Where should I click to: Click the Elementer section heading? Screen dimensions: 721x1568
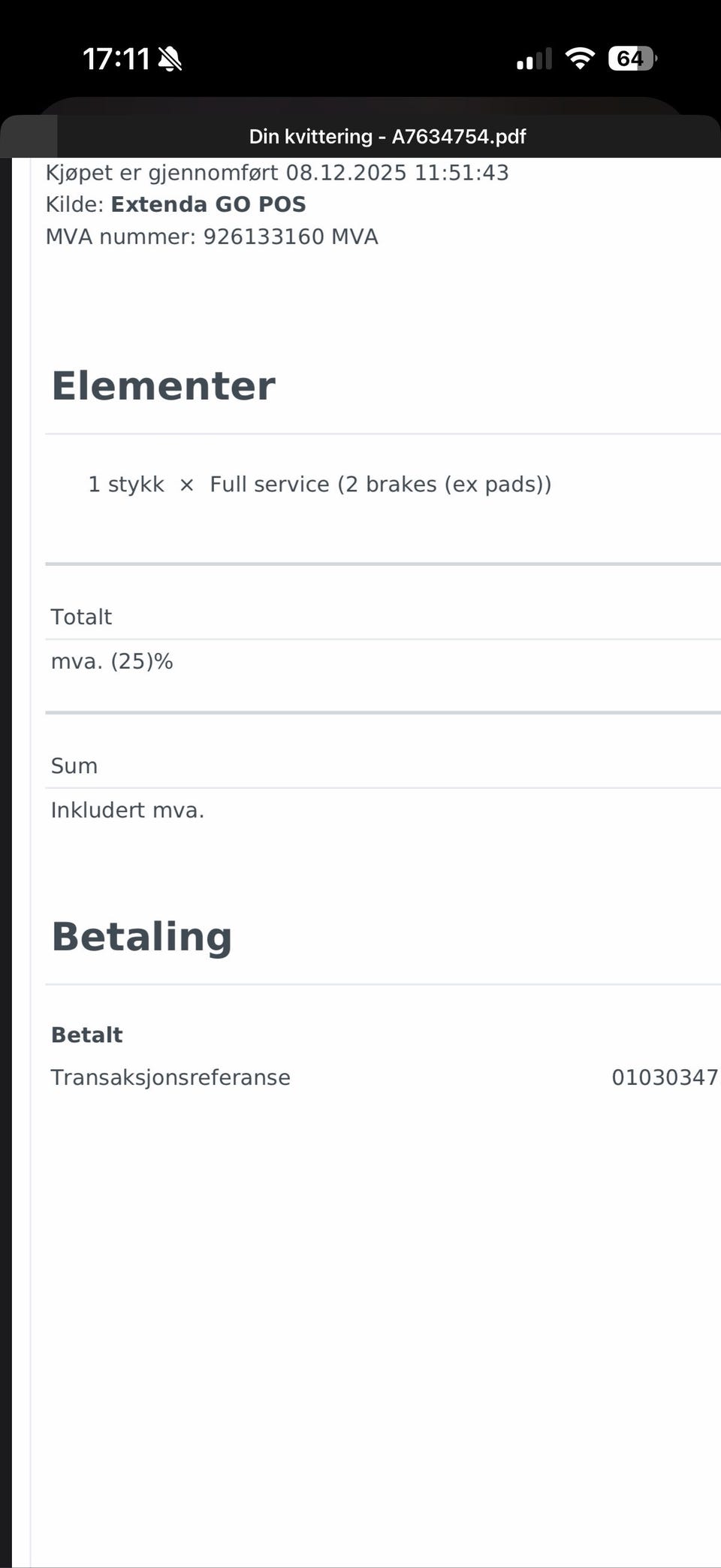pos(163,386)
